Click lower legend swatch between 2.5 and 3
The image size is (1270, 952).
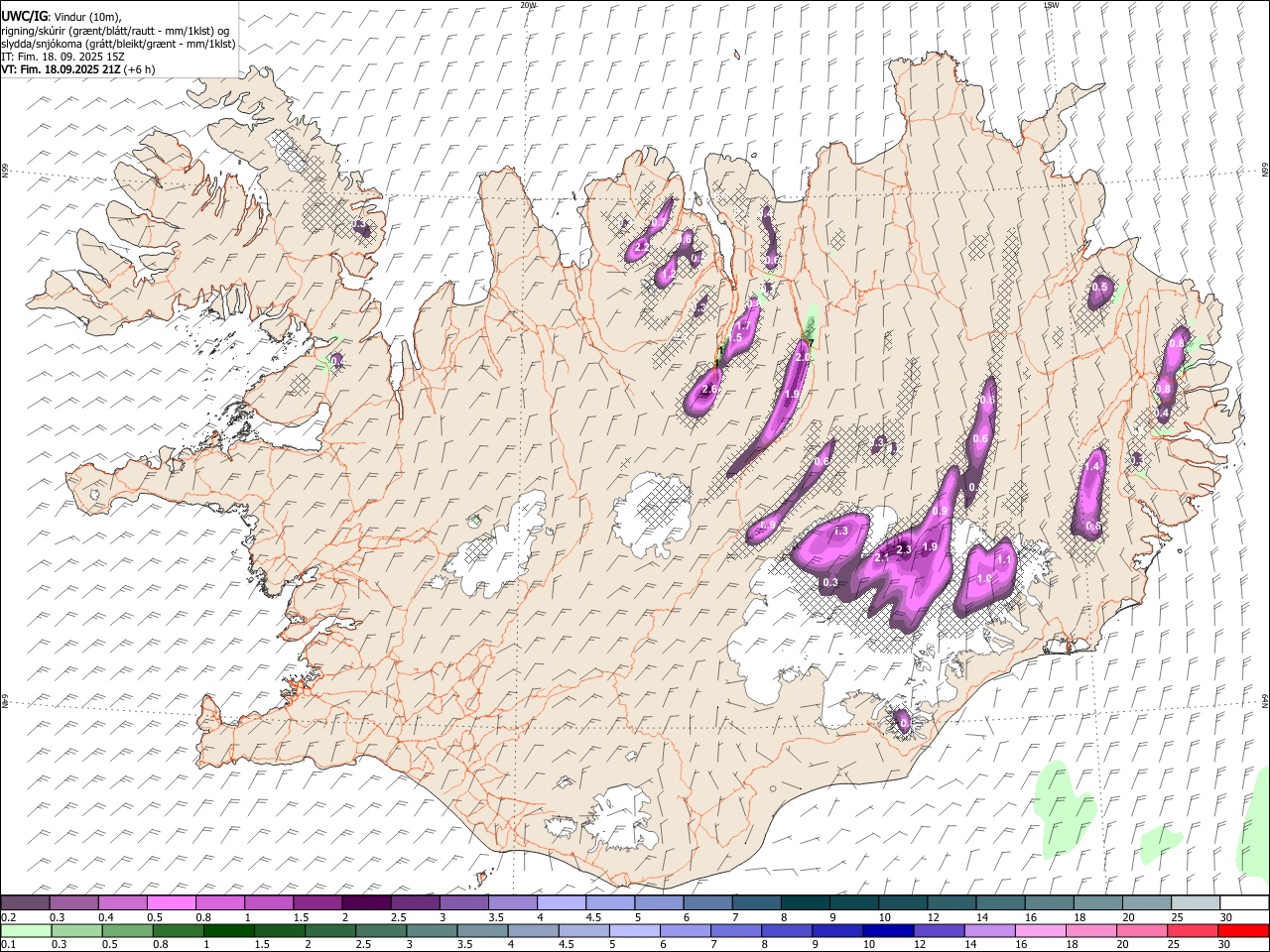[380, 930]
